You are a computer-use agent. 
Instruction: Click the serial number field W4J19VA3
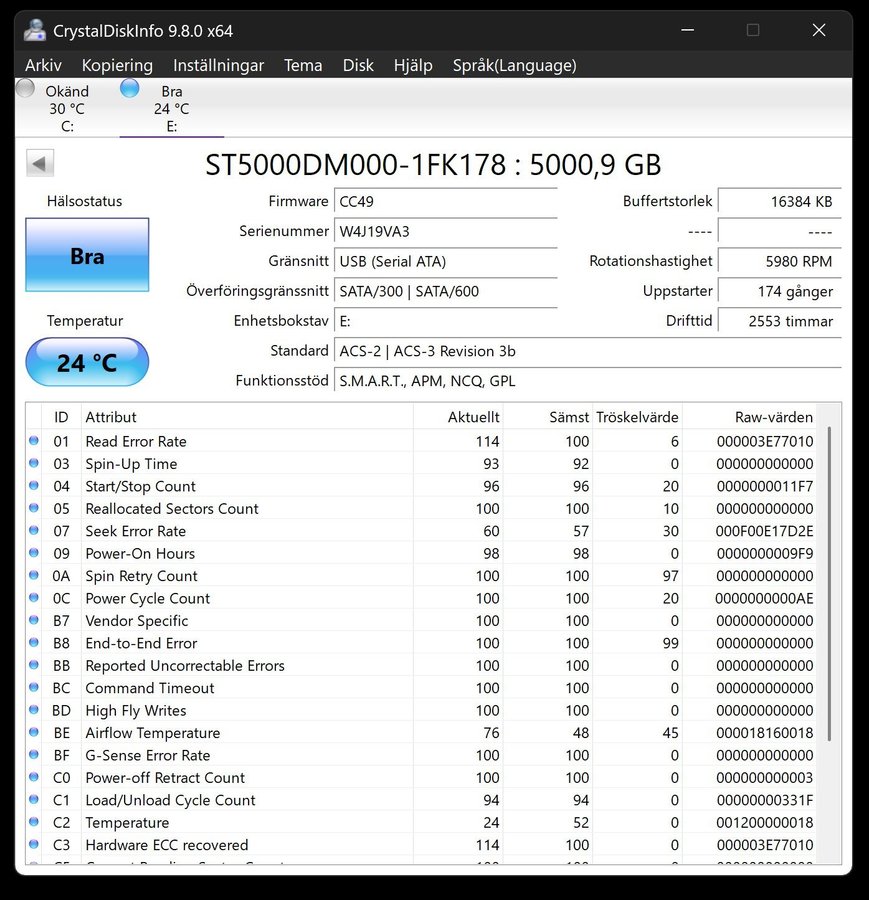(445, 231)
